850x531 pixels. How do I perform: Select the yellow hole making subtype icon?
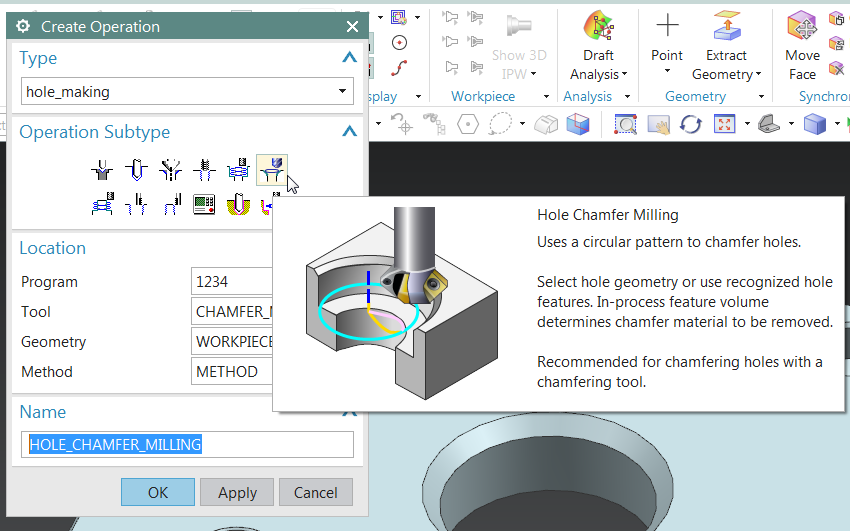pyautogui.click(x=238, y=204)
